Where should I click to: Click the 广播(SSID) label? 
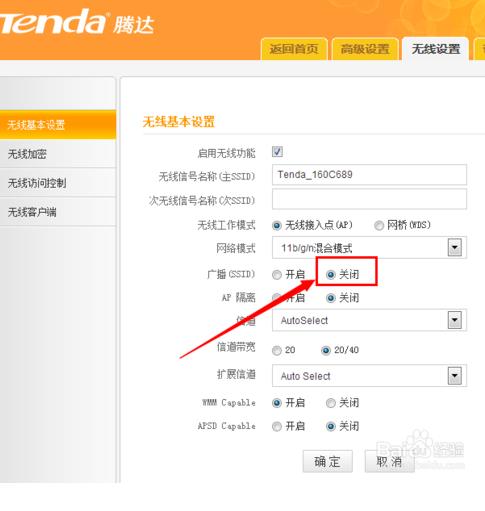tap(231, 274)
